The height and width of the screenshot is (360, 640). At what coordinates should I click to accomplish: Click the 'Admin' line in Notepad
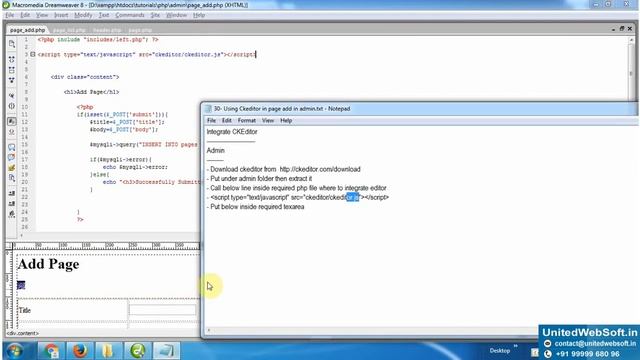(x=216, y=151)
